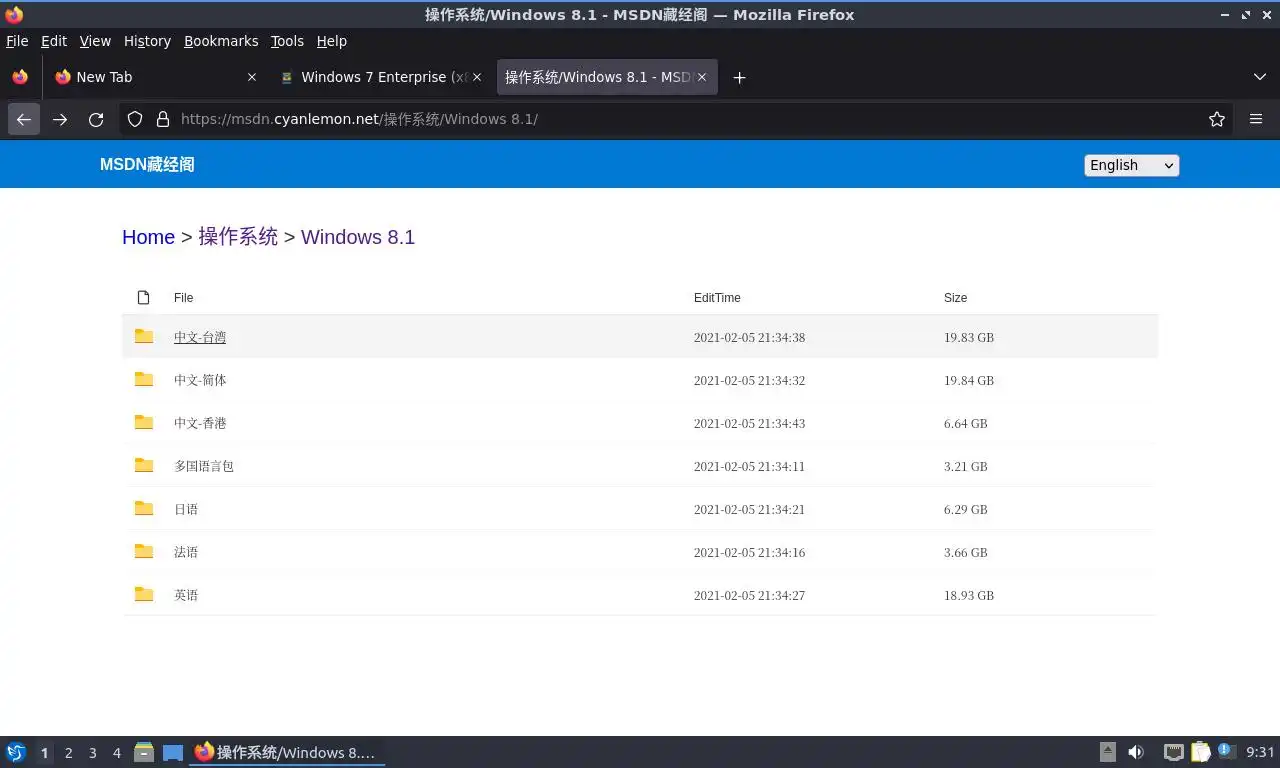
Task: Close the Windows 8.1 MSDN tab
Action: click(x=702, y=77)
